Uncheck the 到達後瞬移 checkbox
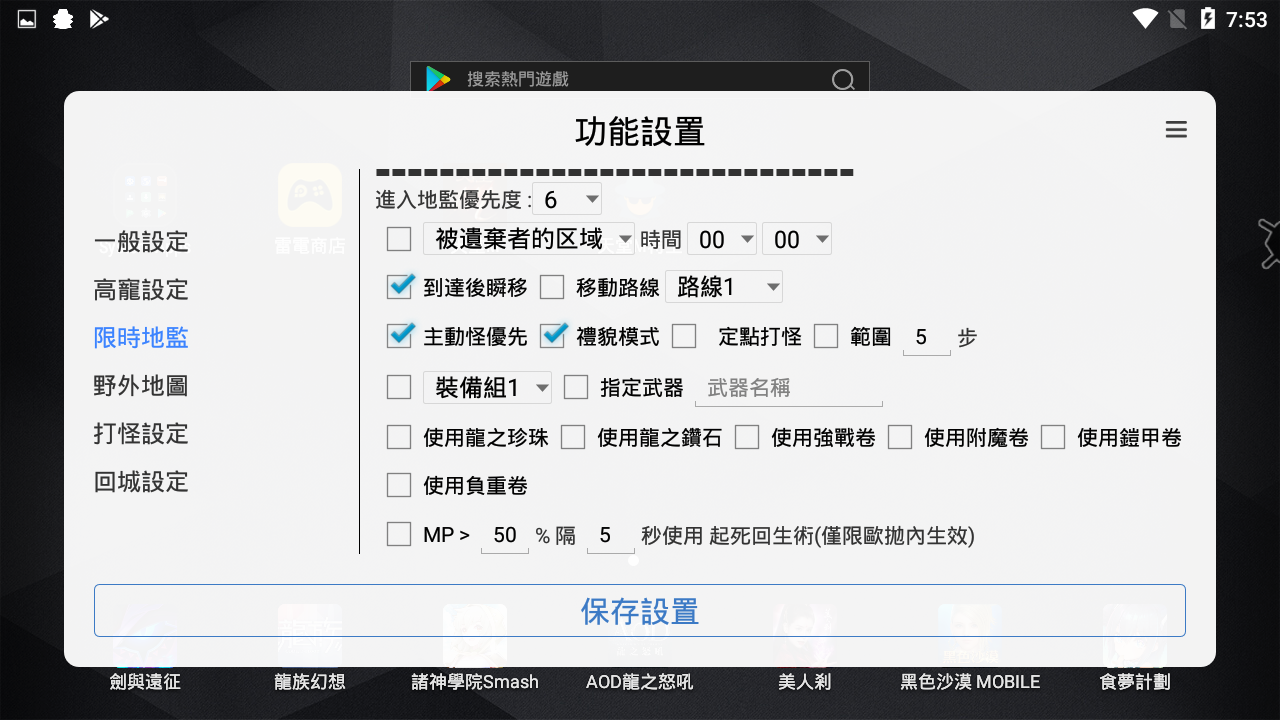 [399, 286]
